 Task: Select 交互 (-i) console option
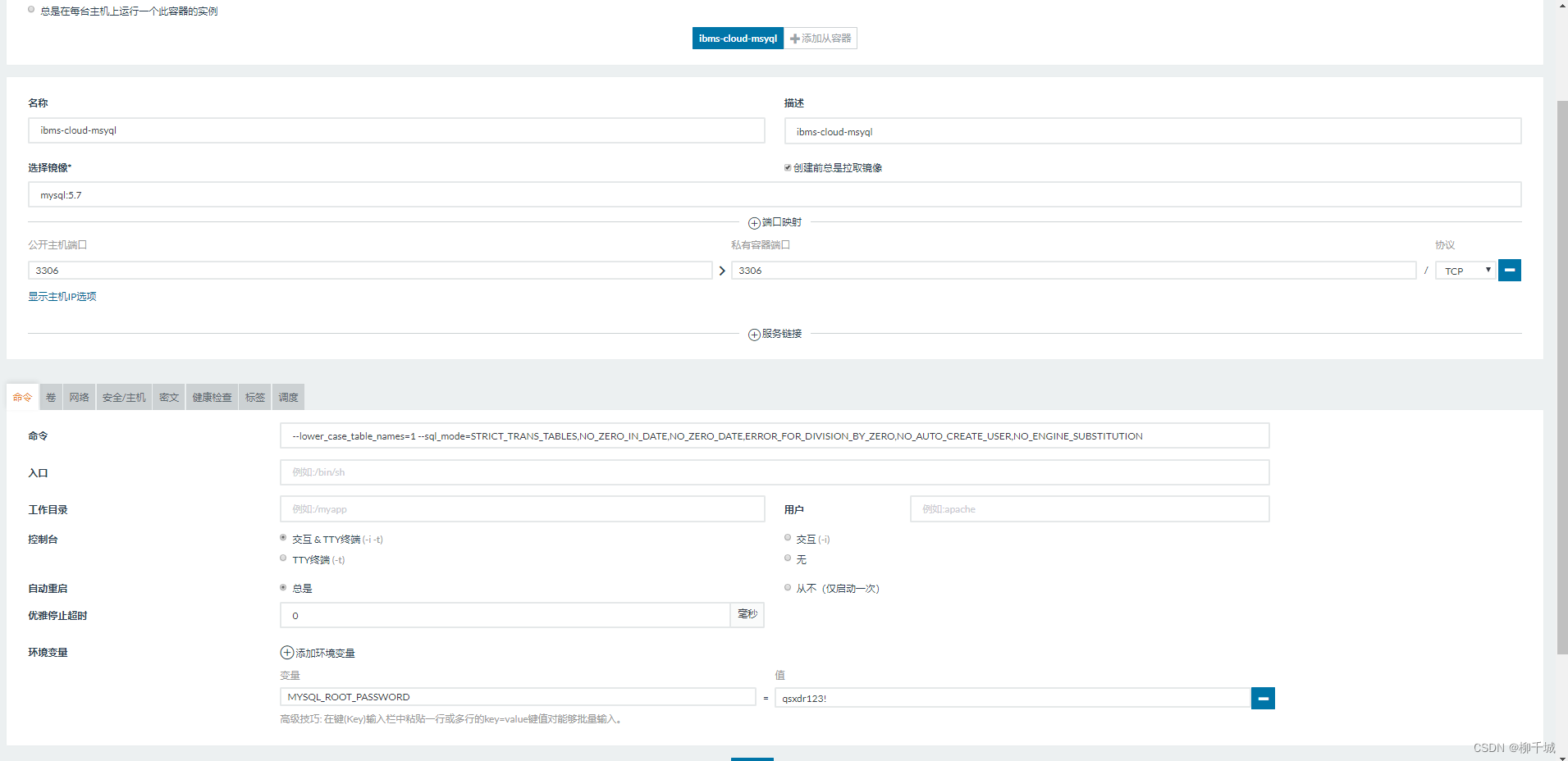click(x=788, y=538)
